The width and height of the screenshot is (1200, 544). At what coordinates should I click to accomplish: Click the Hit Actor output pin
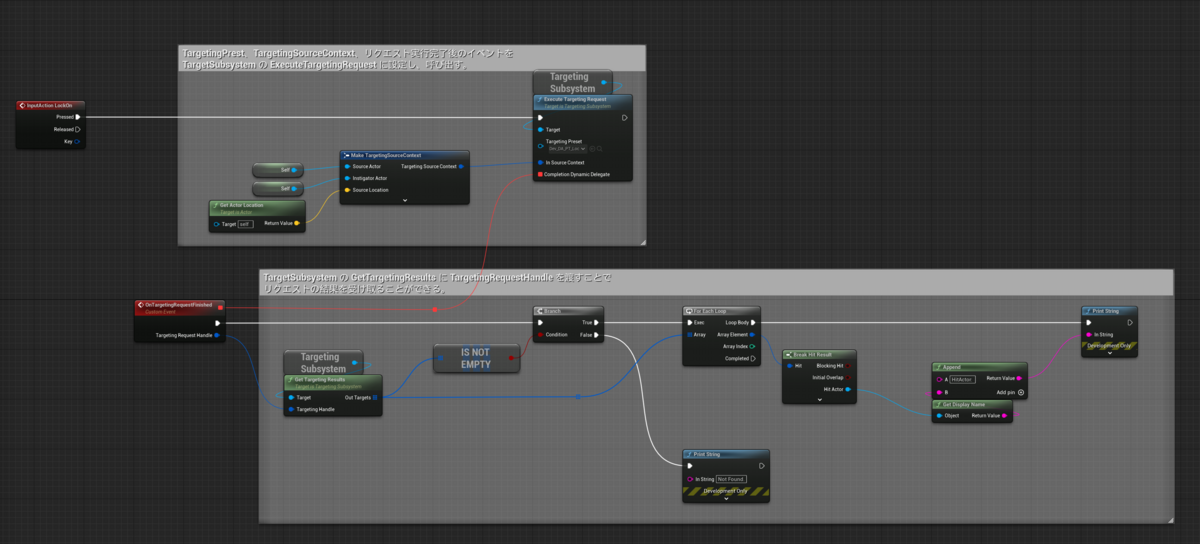click(849, 389)
